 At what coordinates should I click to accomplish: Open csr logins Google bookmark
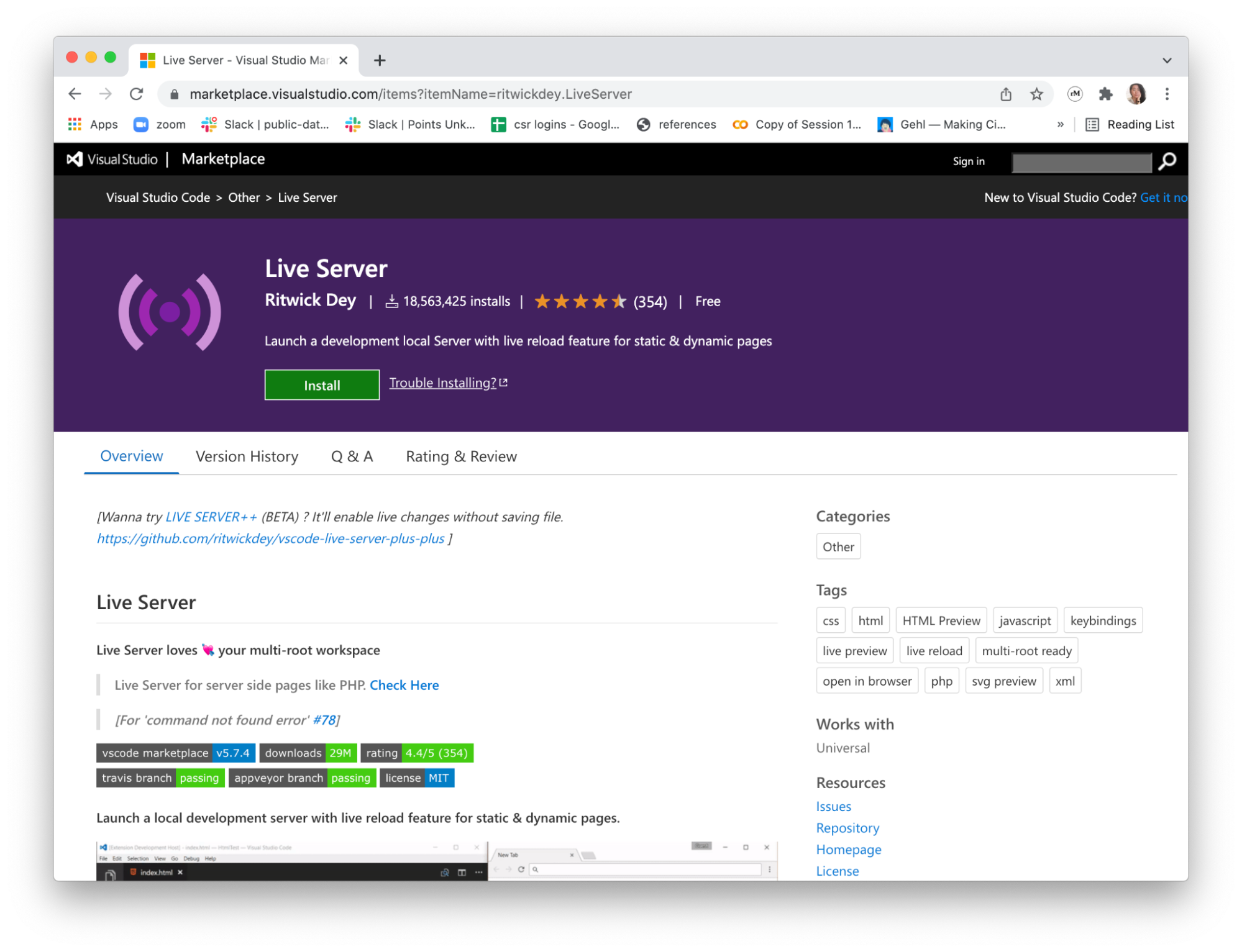click(x=555, y=124)
